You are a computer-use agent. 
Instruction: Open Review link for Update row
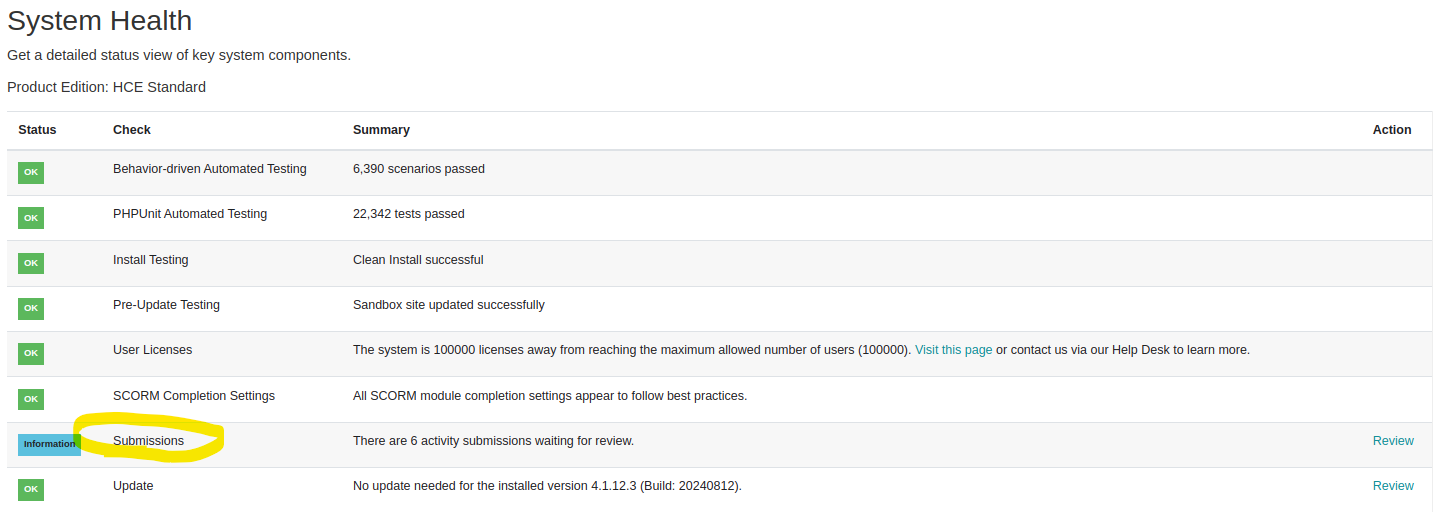coord(1392,486)
